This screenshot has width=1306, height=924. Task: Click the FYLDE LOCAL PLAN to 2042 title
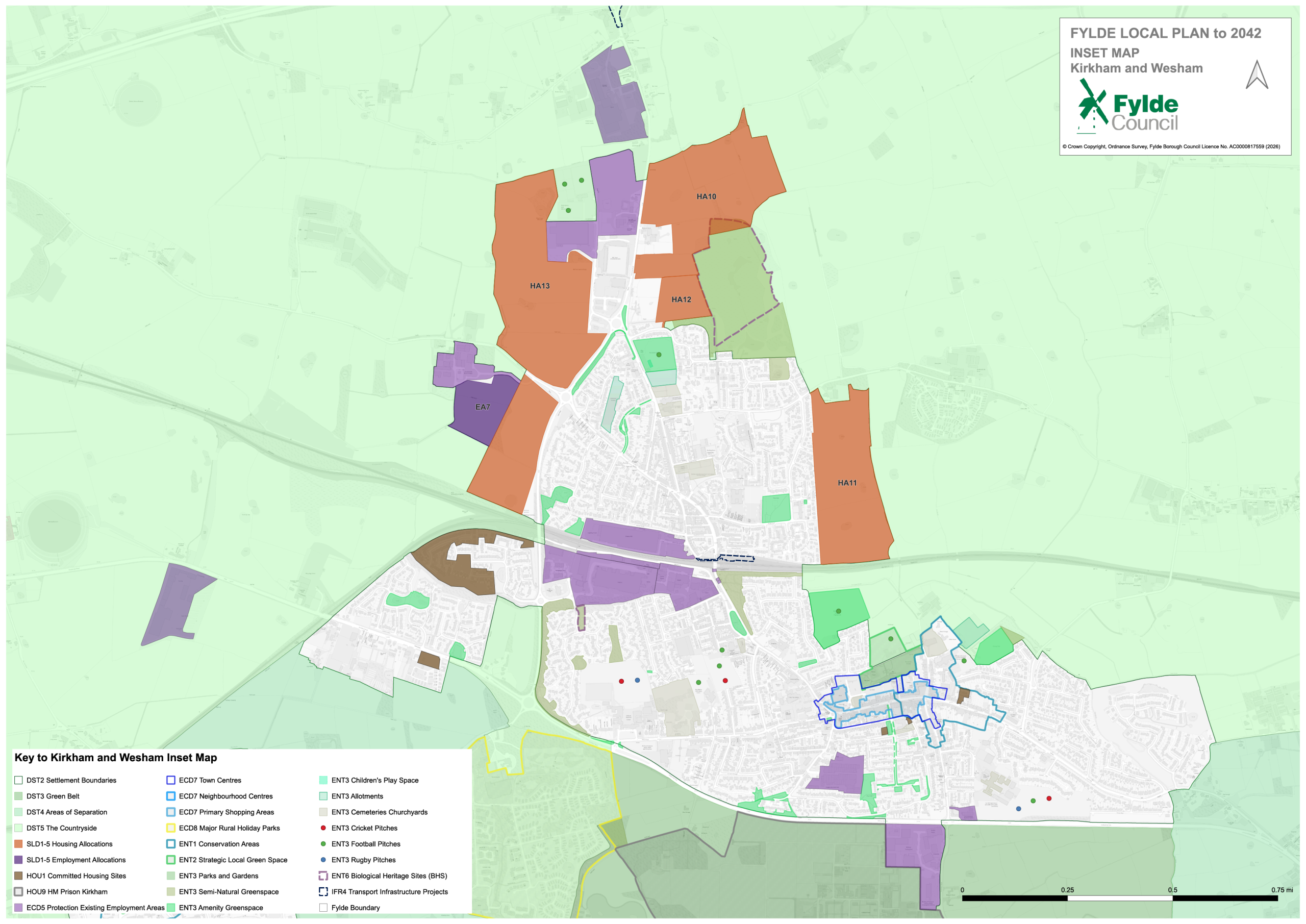click(1166, 33)
